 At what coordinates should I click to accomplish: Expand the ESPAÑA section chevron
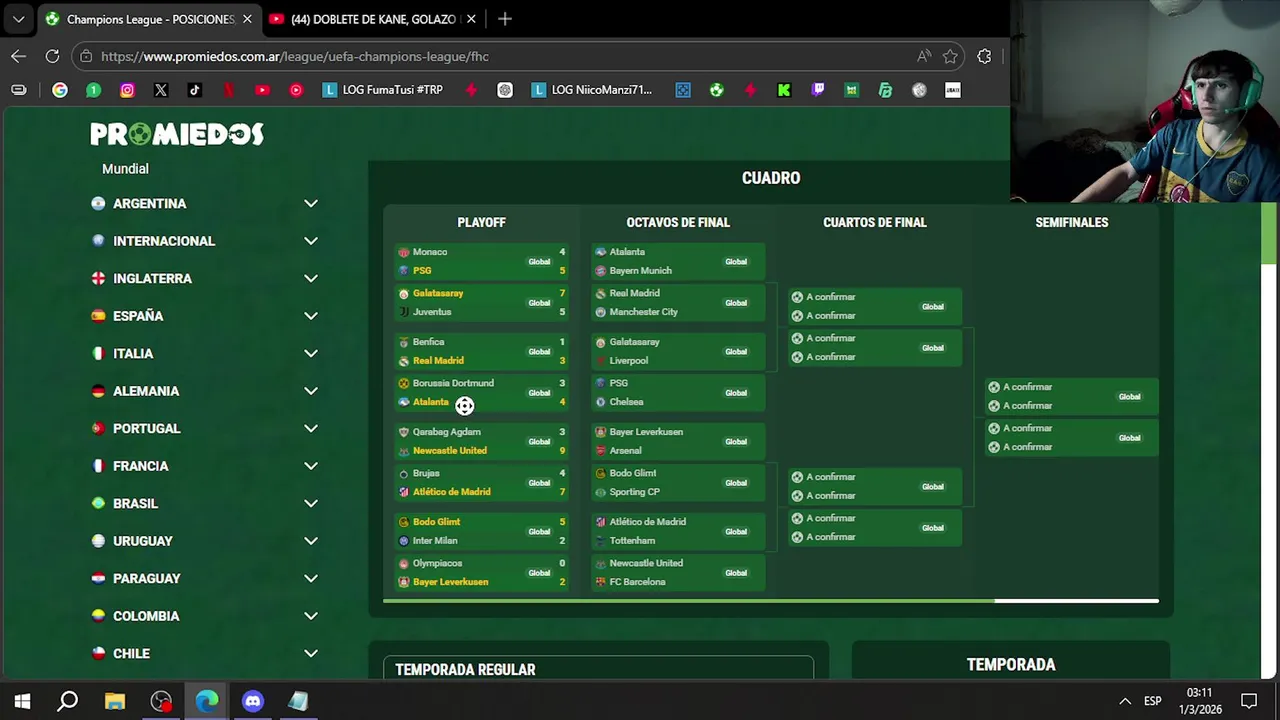point(311,316)
